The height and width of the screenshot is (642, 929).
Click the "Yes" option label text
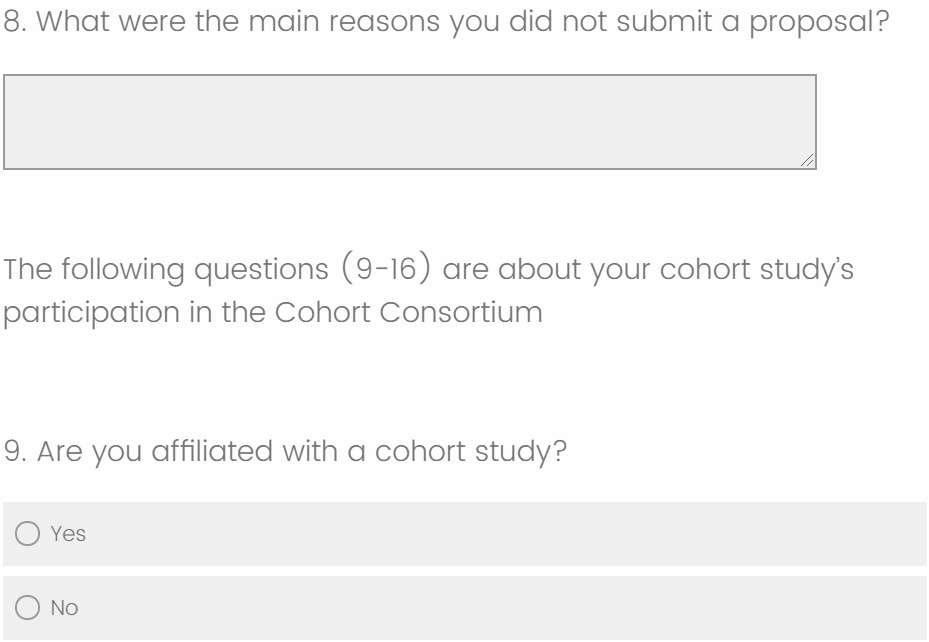coord(68,534)
